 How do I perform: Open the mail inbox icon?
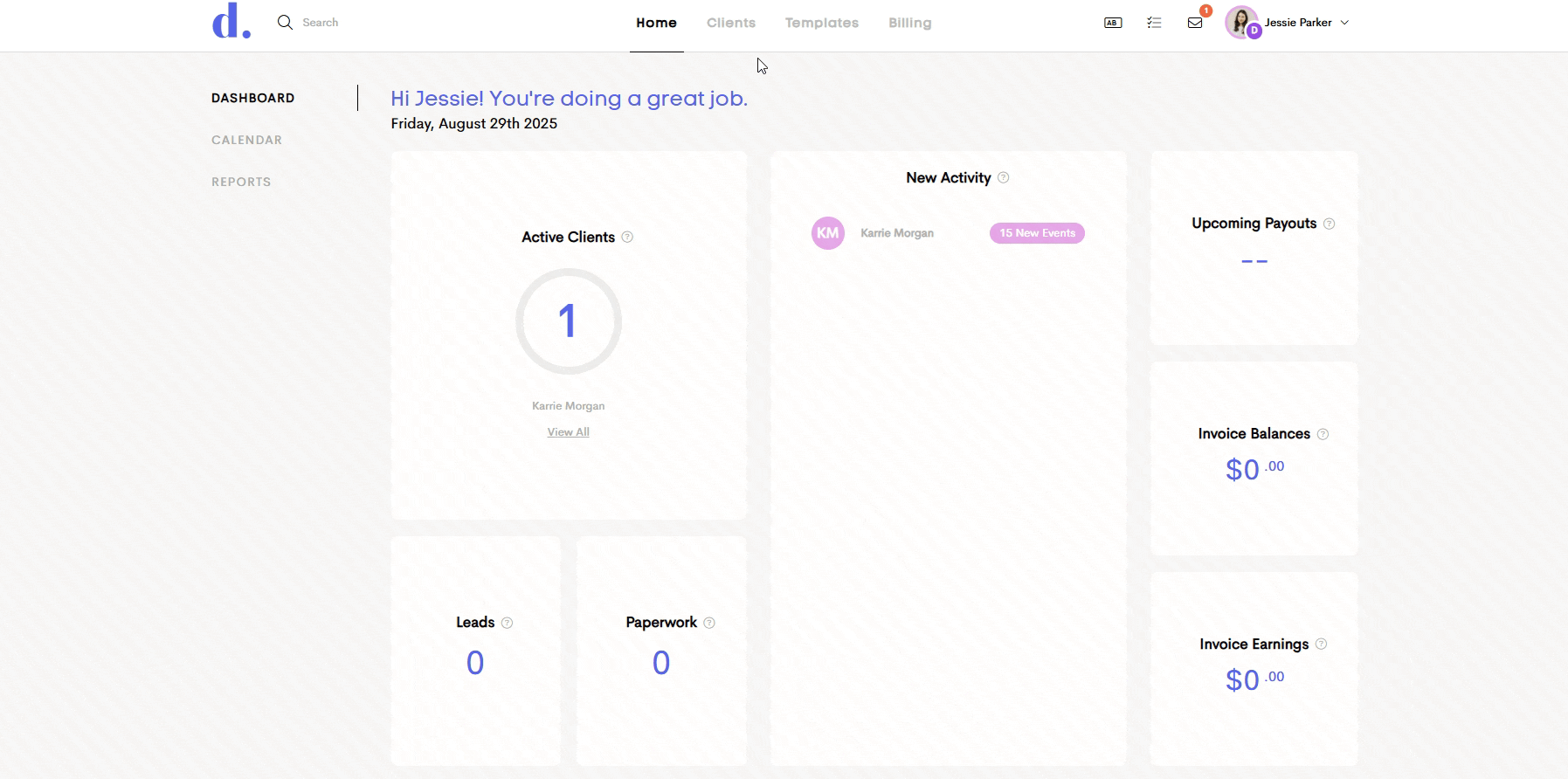tap(1195, 23)
